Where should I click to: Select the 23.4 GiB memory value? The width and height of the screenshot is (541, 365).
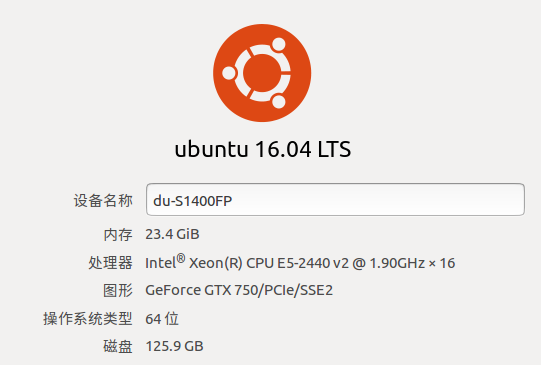click(x=172, y=234)
